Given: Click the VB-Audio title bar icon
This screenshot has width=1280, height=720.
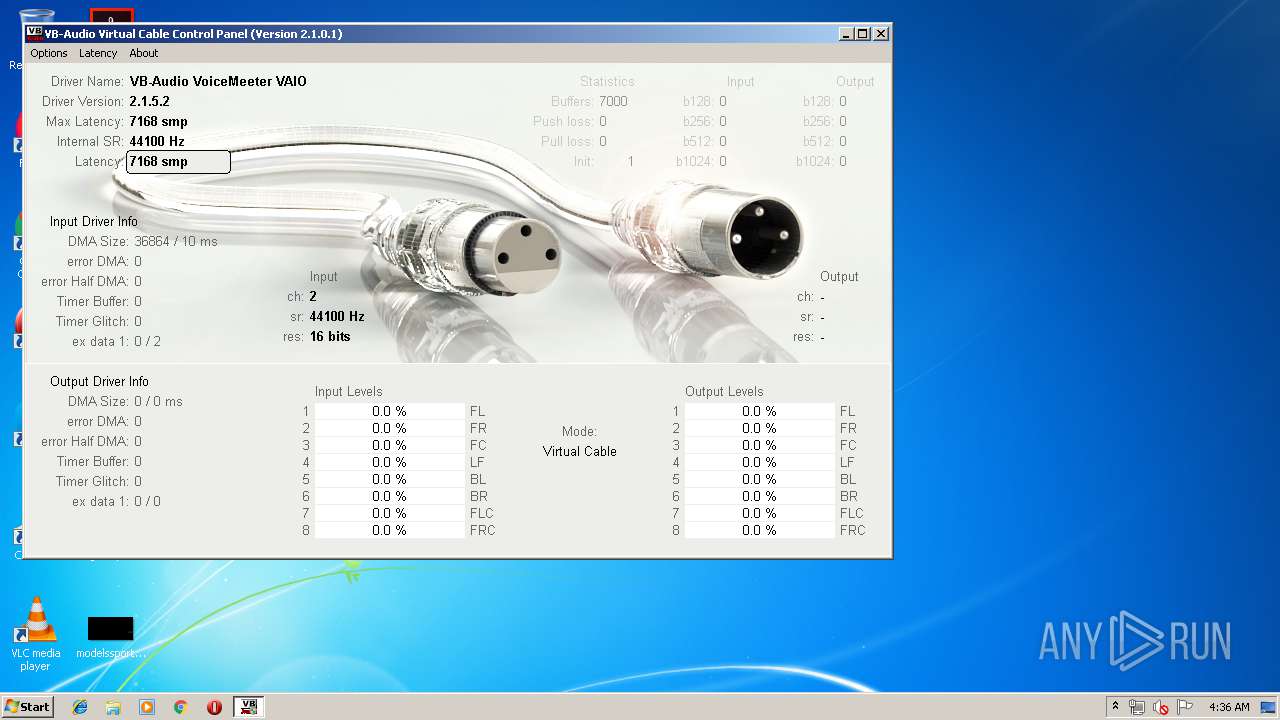Looking at the screenshot, I should point(34,33).
